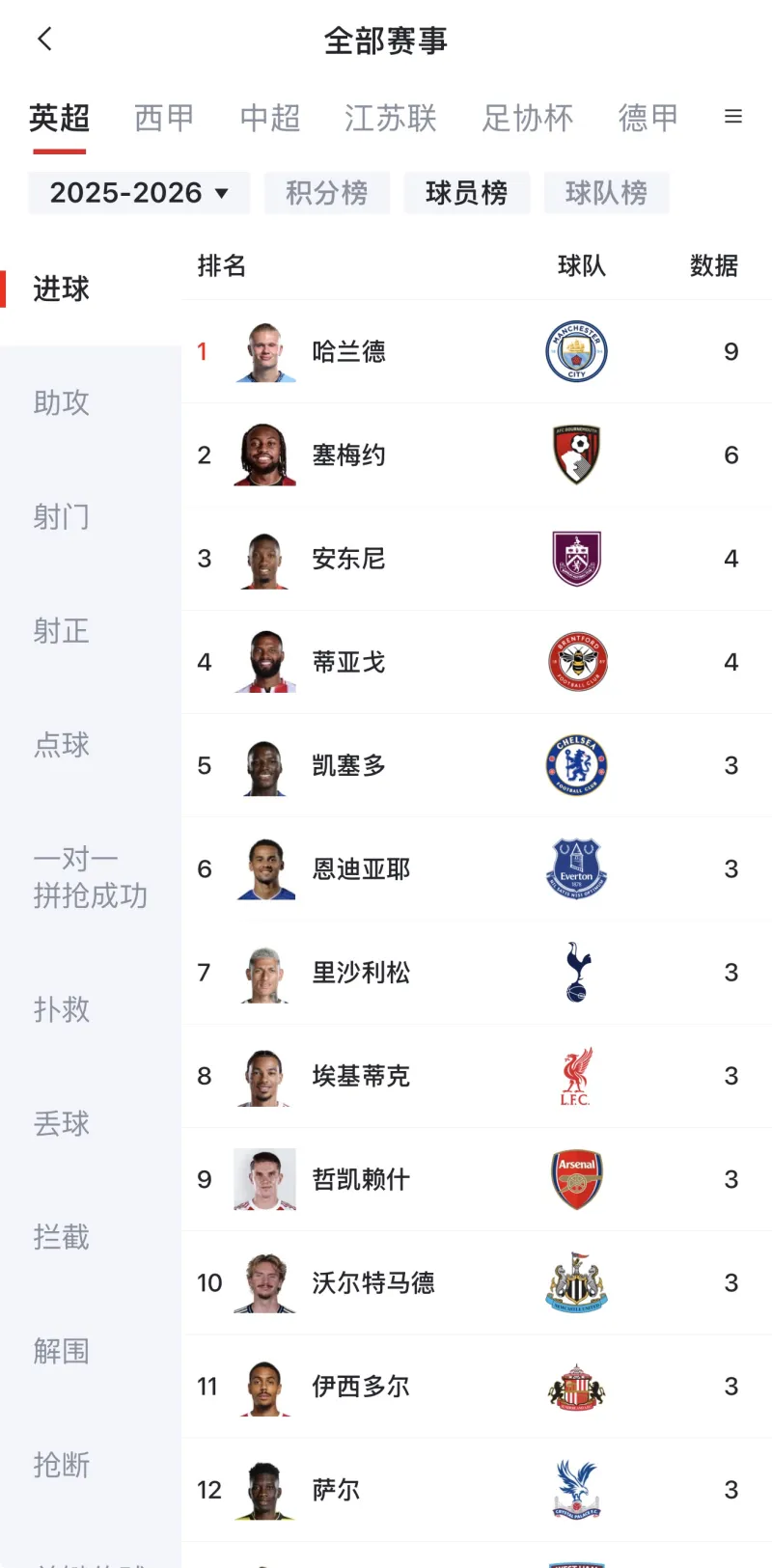Screen dimensions: 772x1568
Task: Tap the Arsenal club crest
Action: 576,1179
